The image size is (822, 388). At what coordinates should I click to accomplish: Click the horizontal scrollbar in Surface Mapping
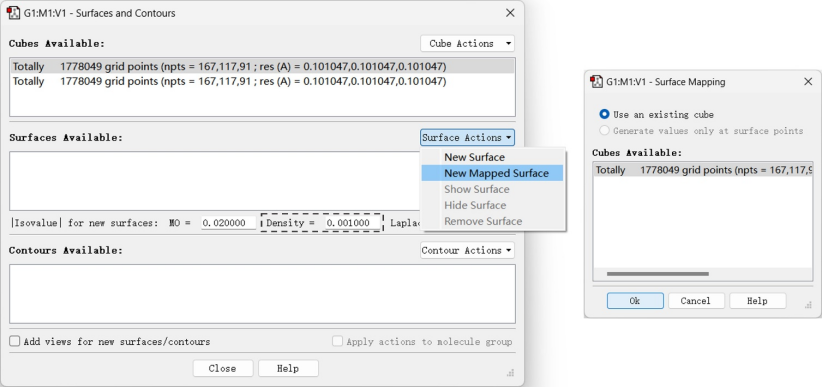[657, 274]
